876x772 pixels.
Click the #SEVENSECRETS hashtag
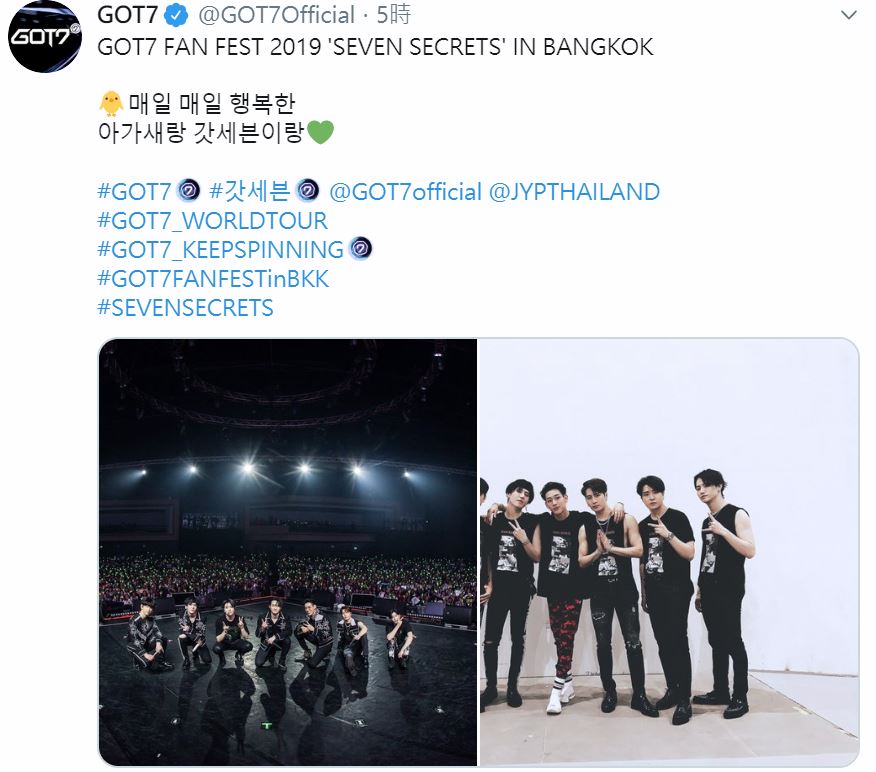click(185, 308)
